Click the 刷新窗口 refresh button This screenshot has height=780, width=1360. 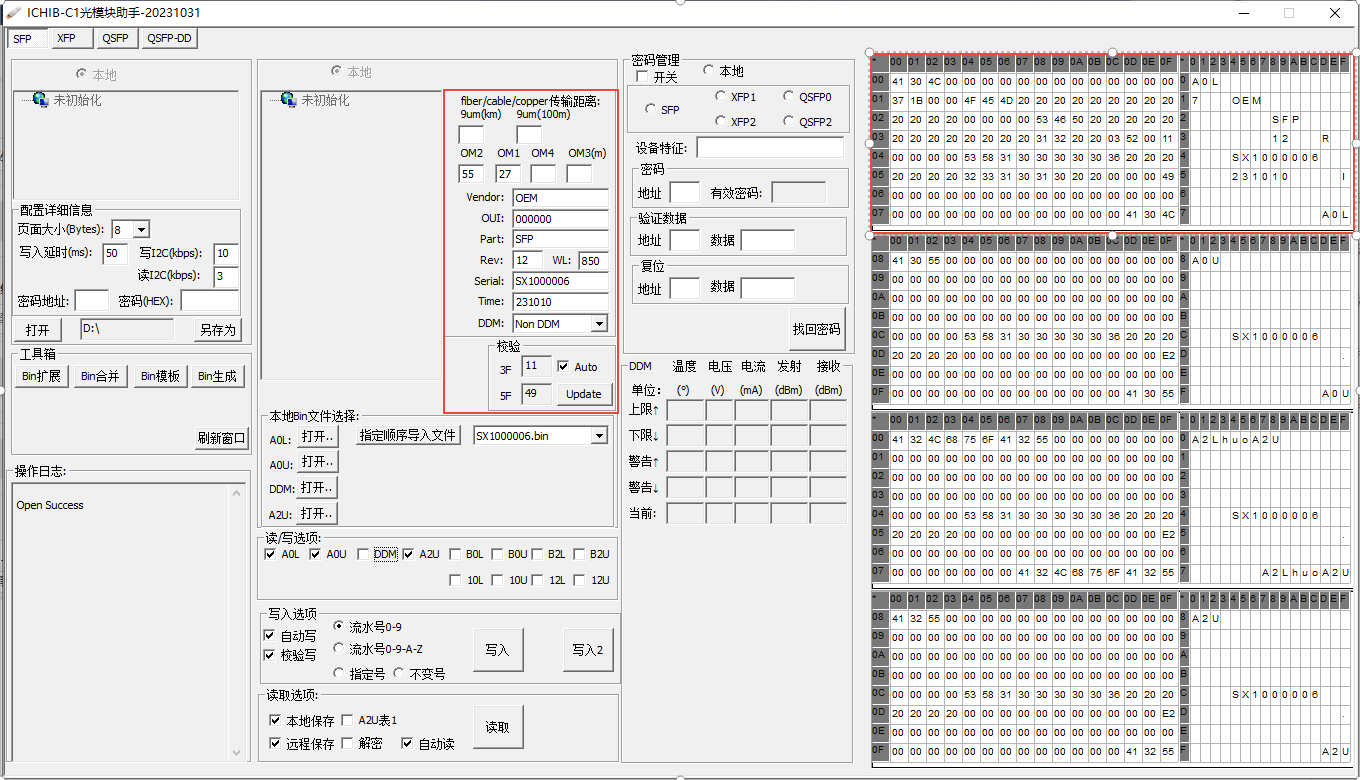coord(221,437)
